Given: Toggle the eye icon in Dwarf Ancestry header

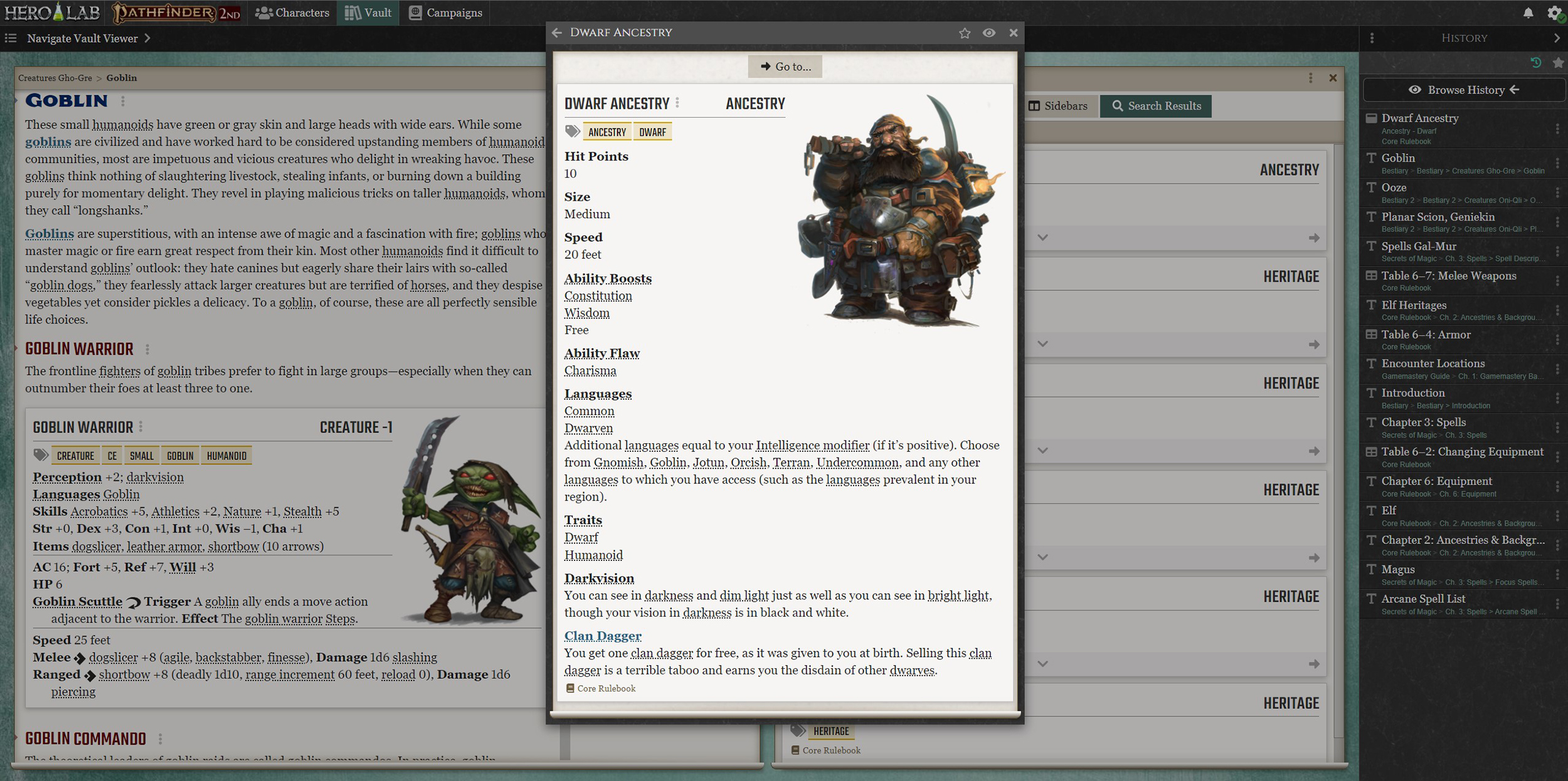Looking at the screenshot, I should pyautogui.click(x=989, y=33).
